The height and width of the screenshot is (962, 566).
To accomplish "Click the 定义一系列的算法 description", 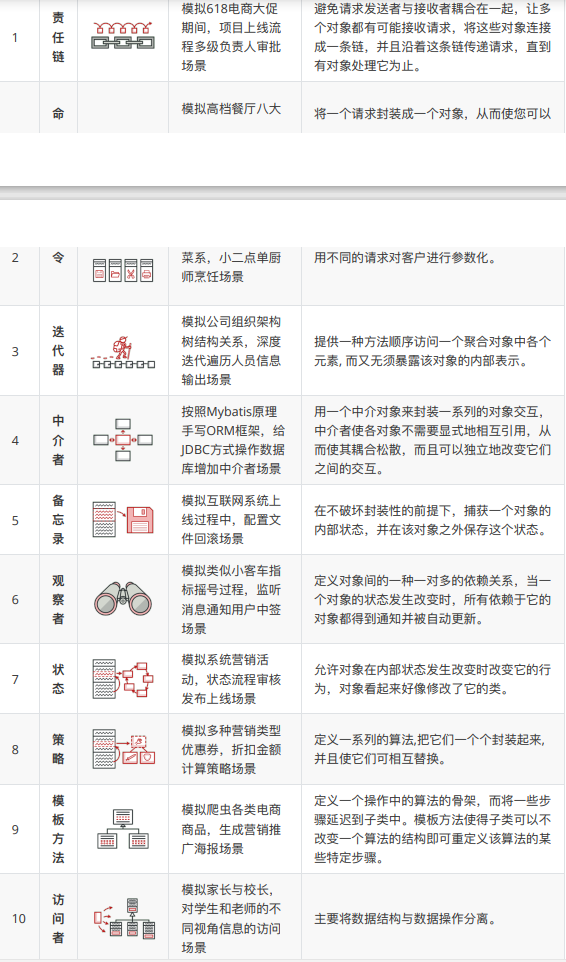I will tap(429, 749).
